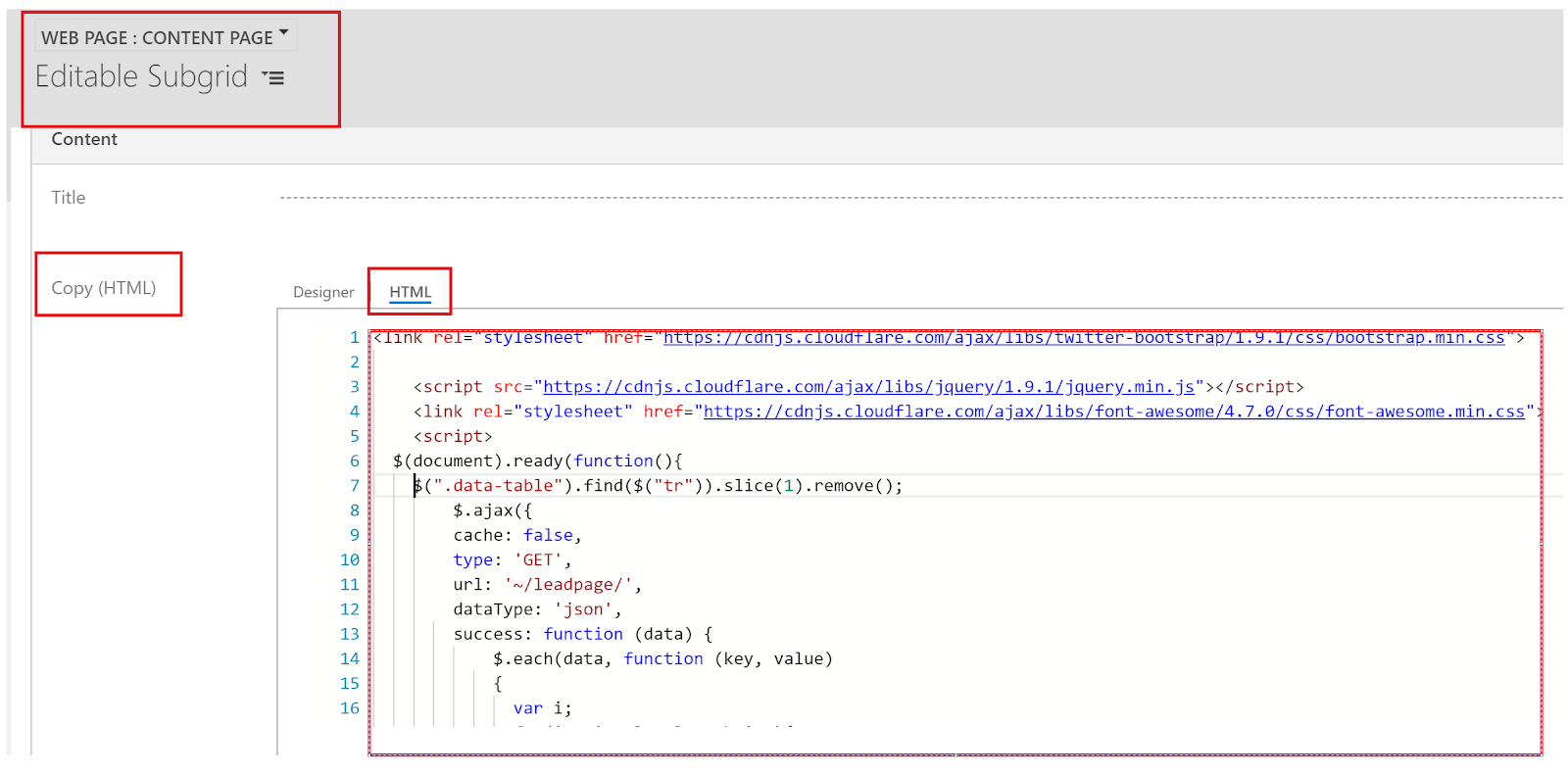Click the 'cache: false,' code line
This screenshot has width=1568, height=775.
(x=517, y=535)
